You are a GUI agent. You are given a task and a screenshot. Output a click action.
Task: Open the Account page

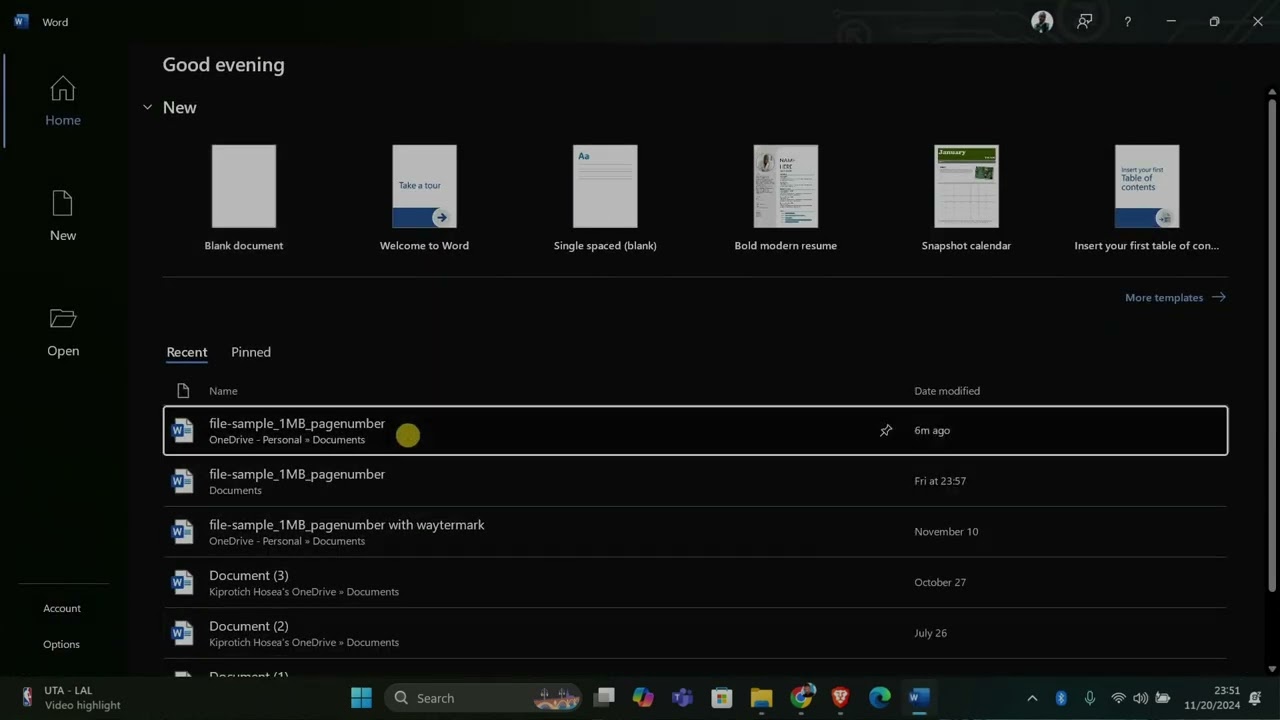click(62, 608)
